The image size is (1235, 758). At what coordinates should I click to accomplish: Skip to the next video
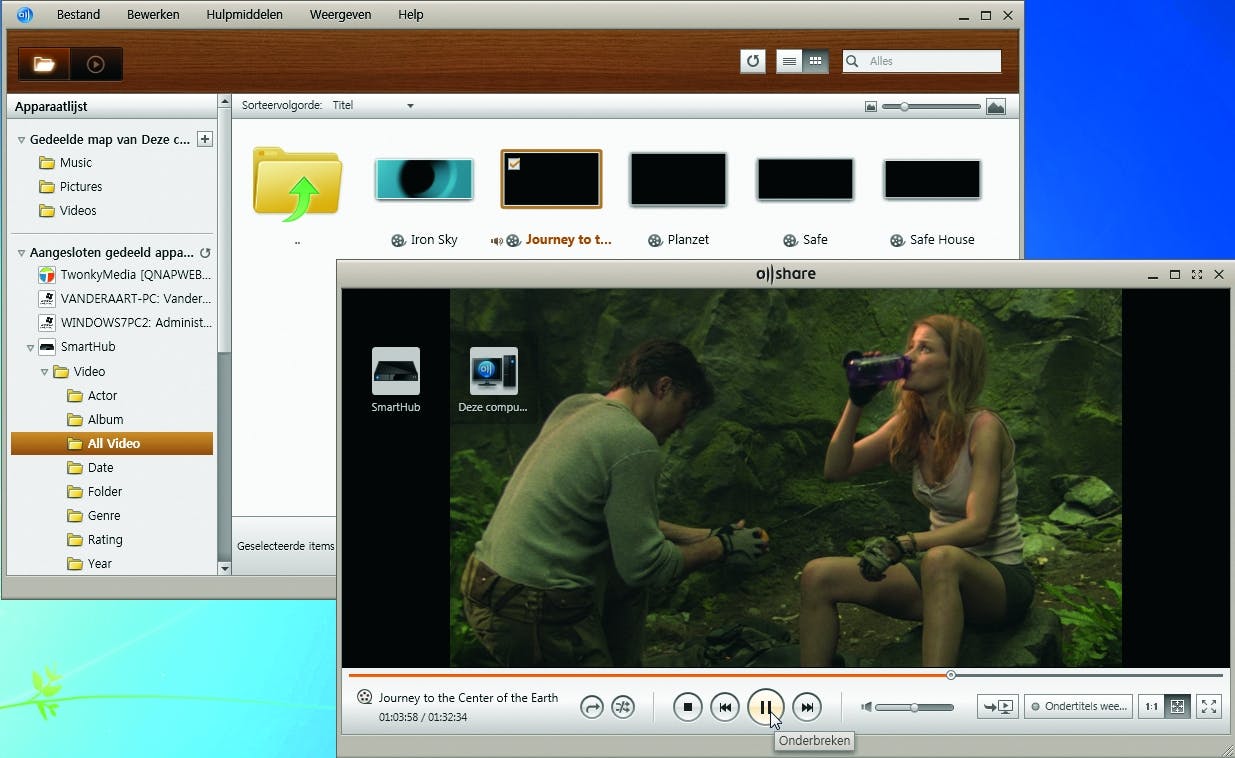click(806, 707)
